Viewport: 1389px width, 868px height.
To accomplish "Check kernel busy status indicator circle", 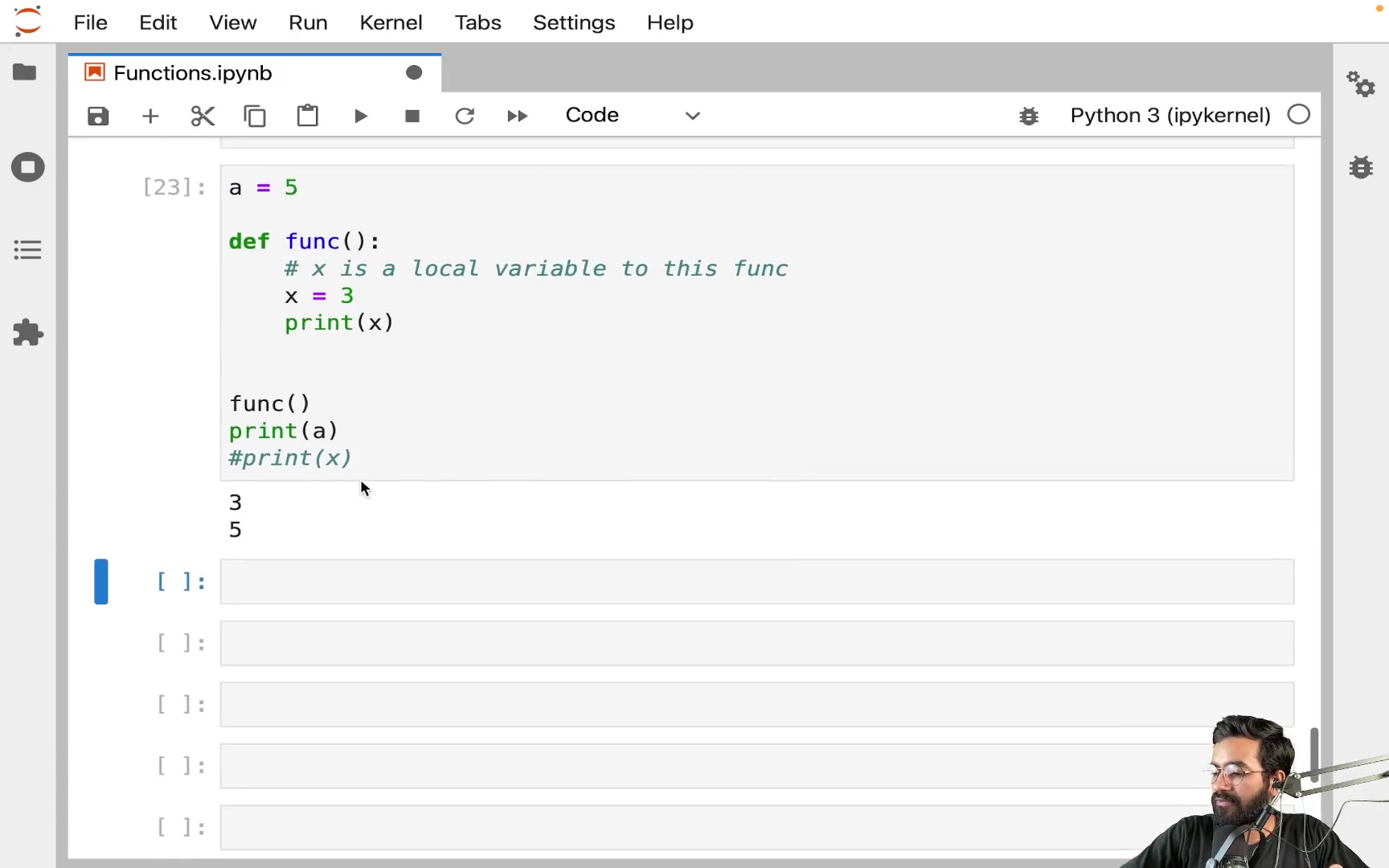I will (x=1298, y=115).
